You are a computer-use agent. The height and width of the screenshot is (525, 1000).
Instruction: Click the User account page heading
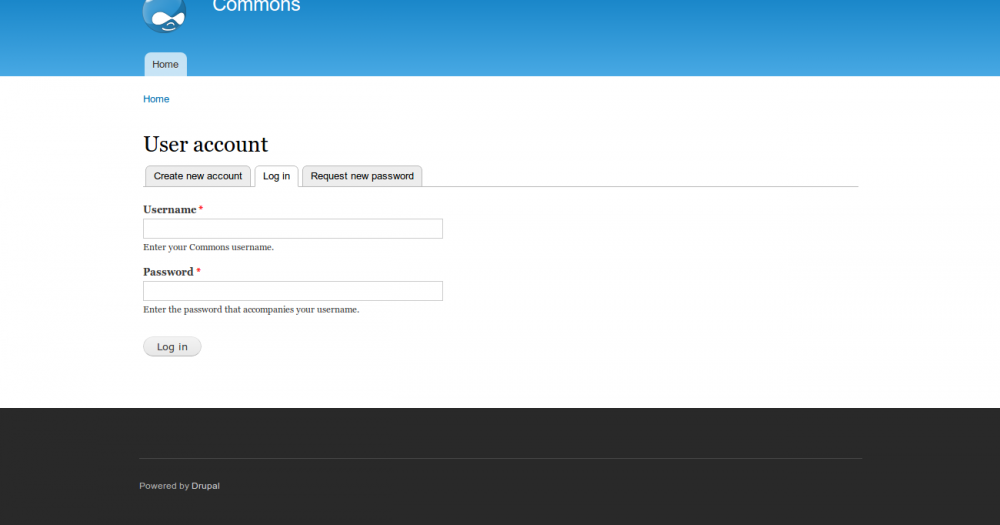coord(206,145)
